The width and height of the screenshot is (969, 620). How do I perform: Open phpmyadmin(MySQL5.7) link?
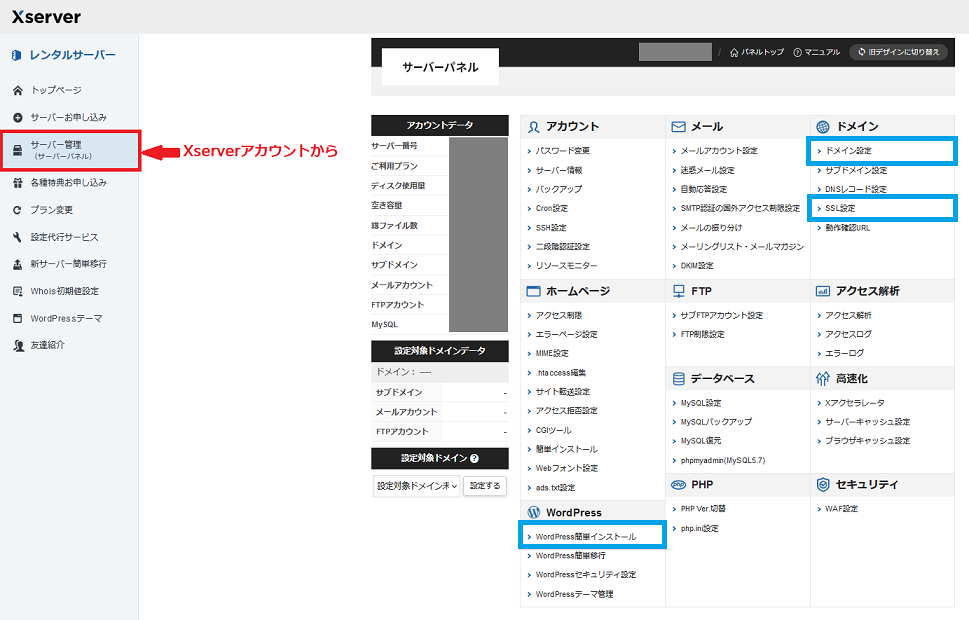tap(722, 460)
